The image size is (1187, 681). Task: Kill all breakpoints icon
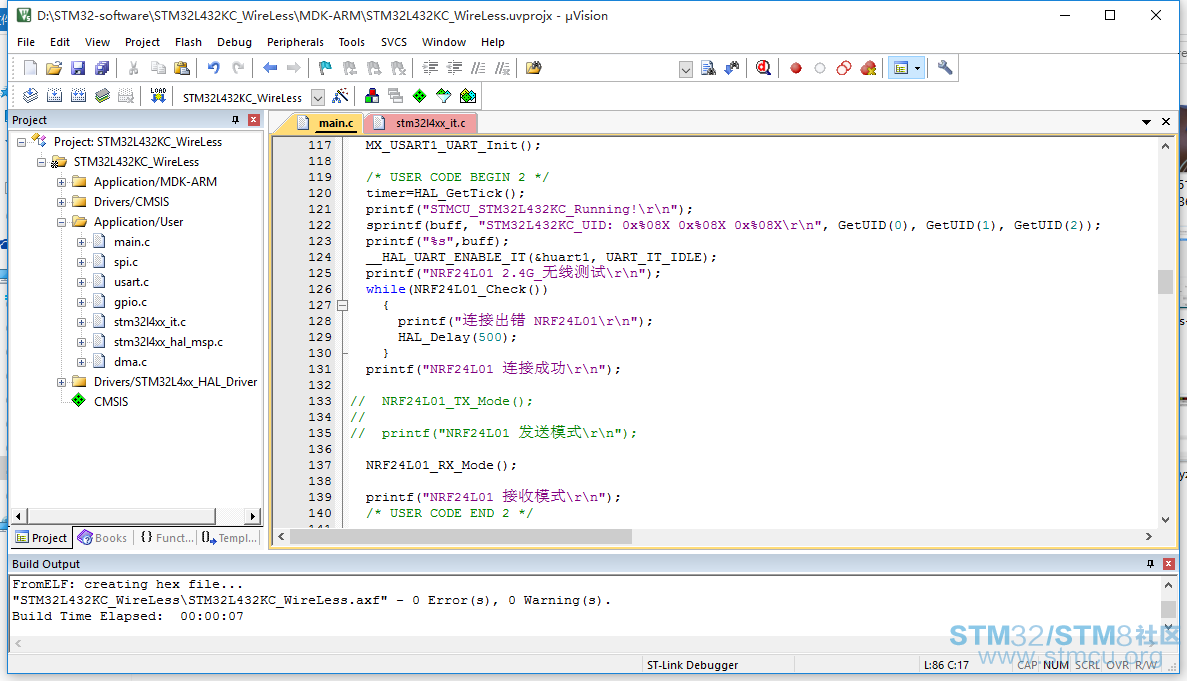[x=868, y=68]
